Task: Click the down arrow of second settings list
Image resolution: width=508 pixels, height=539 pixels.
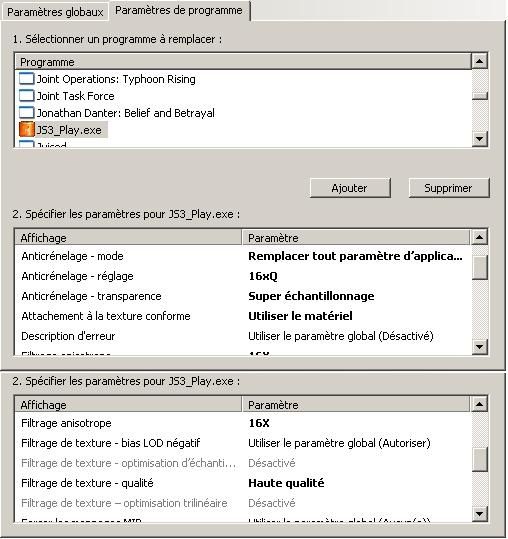Action: coord(479,514)
